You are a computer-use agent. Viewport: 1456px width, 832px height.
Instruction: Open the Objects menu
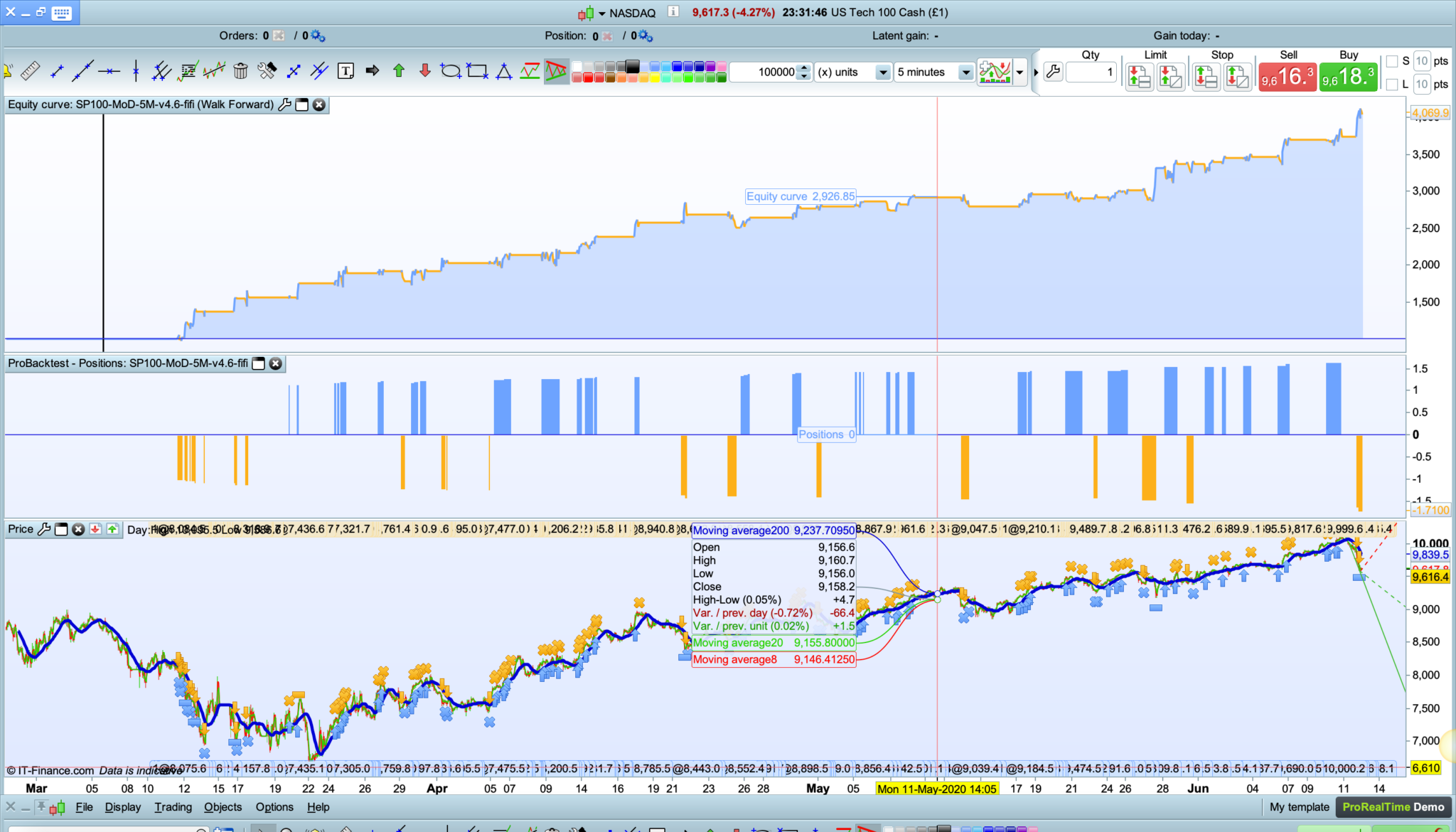tap(223, 807)
